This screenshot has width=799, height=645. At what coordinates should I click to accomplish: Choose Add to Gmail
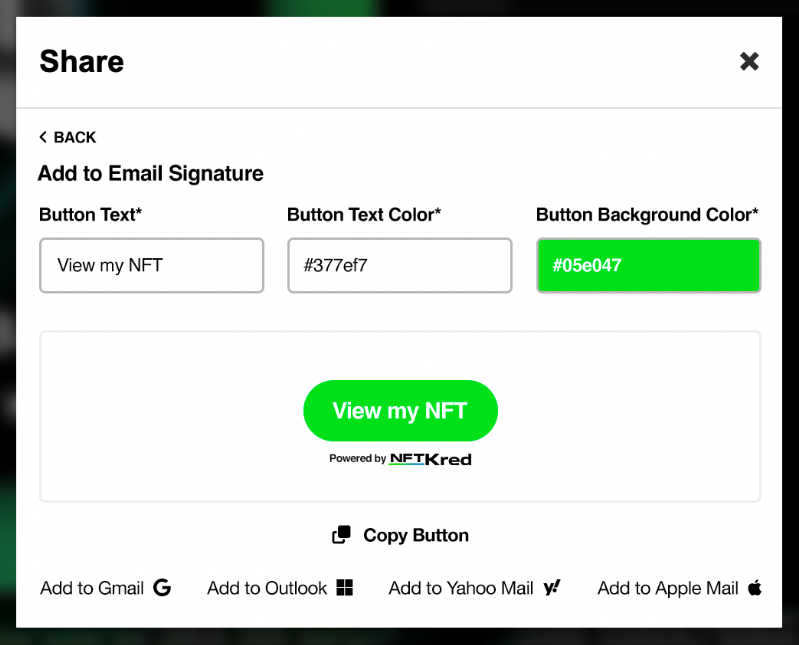coord(92,588)
